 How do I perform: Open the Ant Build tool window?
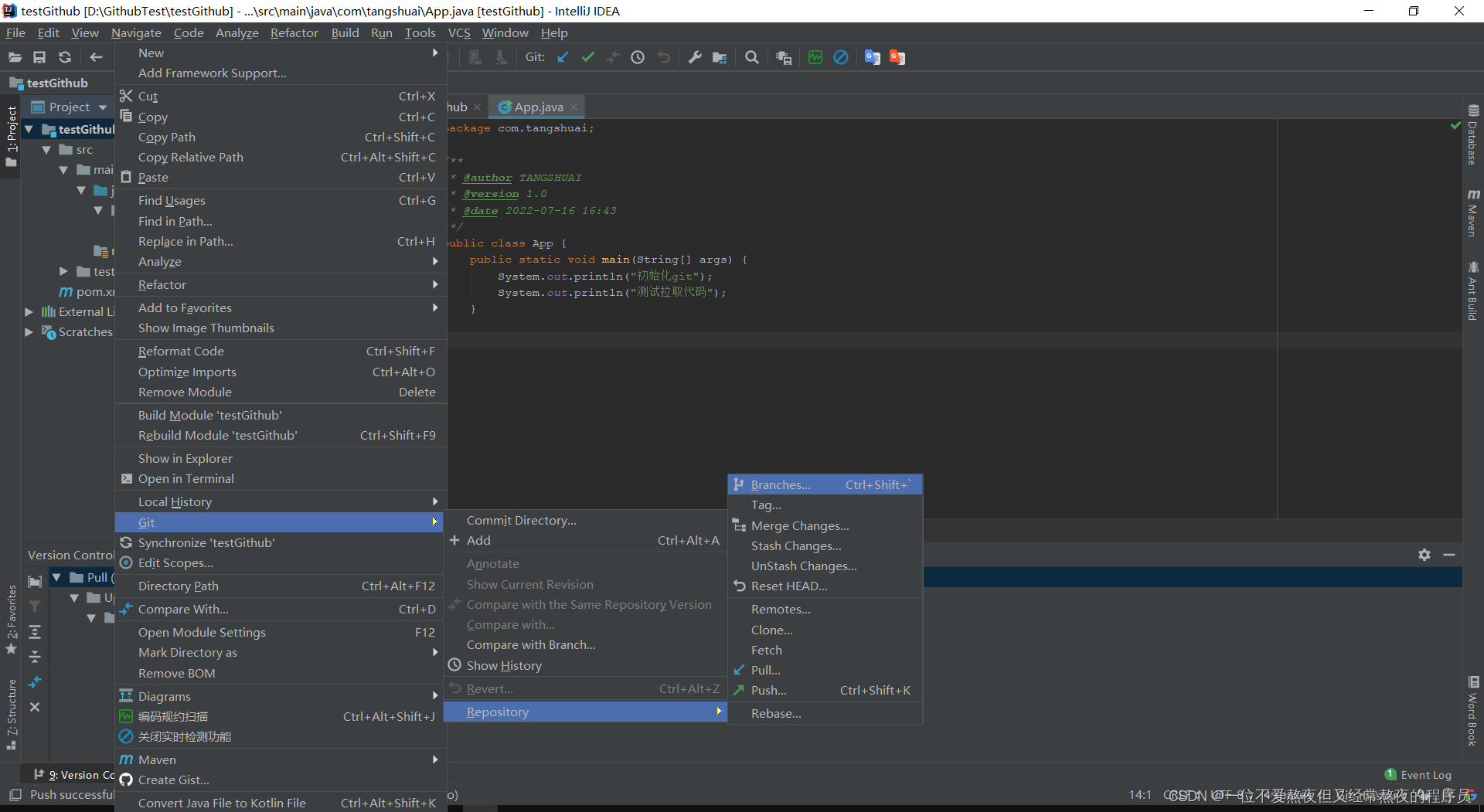[1473, 290]
